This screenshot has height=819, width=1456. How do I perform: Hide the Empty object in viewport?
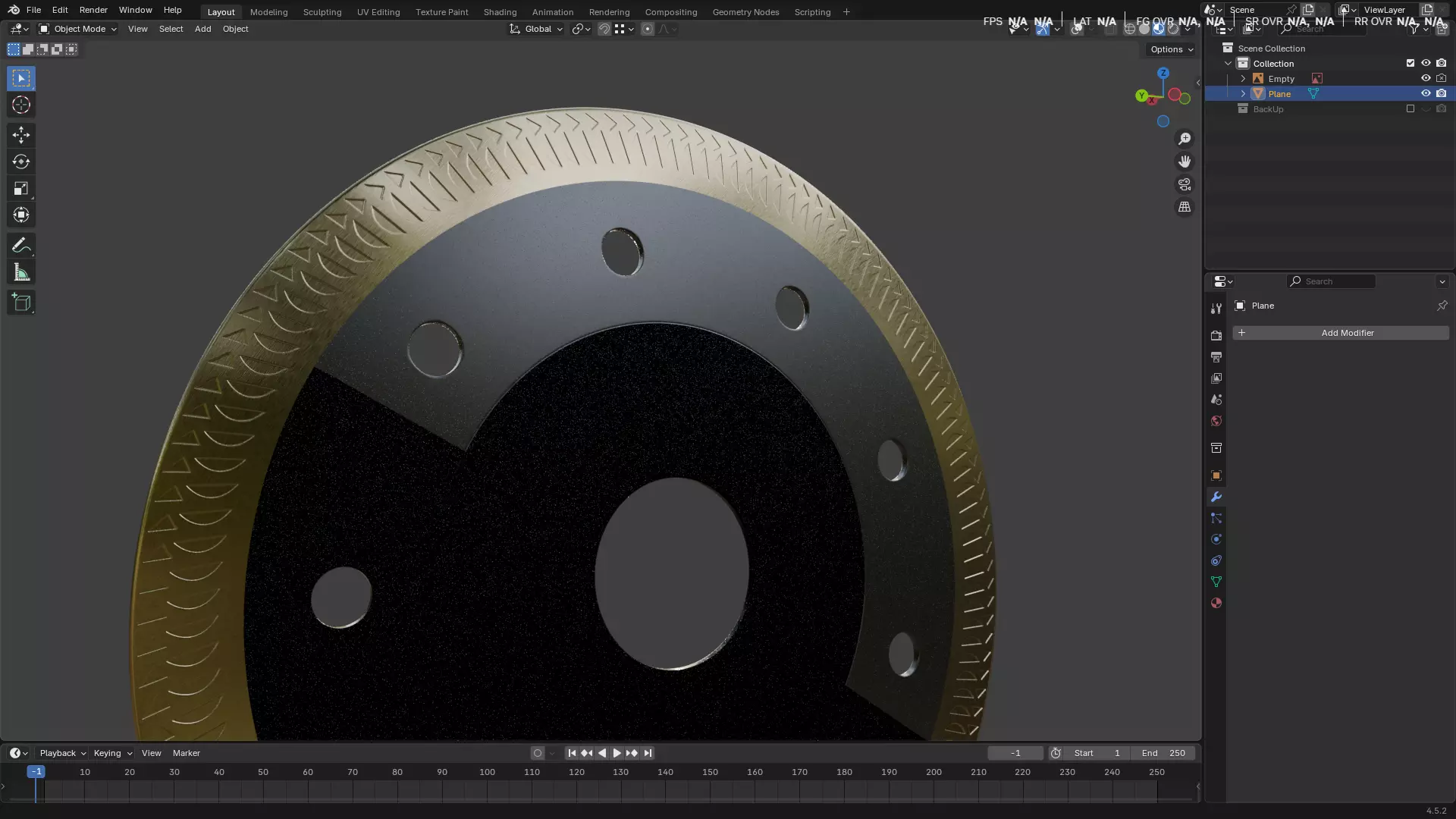tap(1426, 78)
